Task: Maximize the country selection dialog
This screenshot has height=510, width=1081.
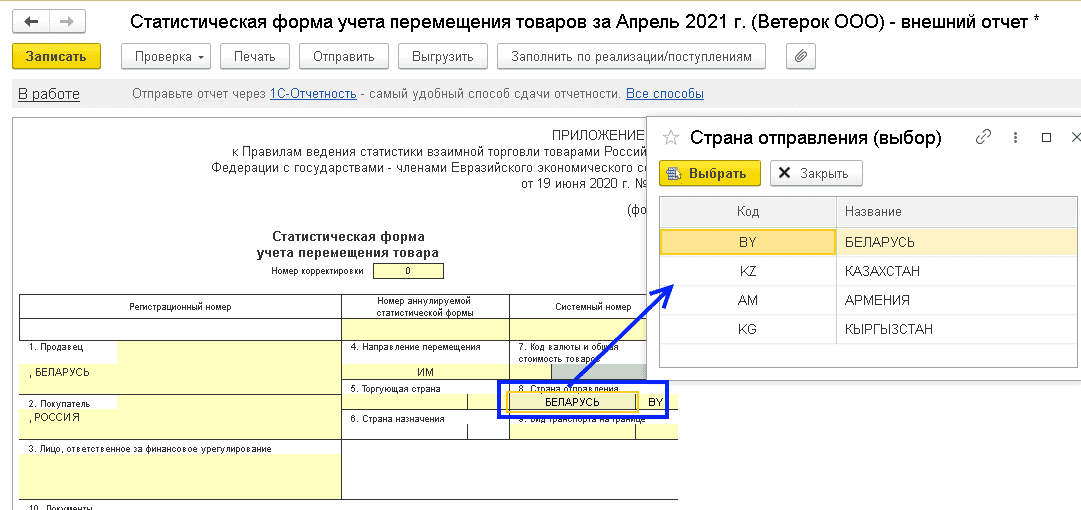Action: 1046,137
